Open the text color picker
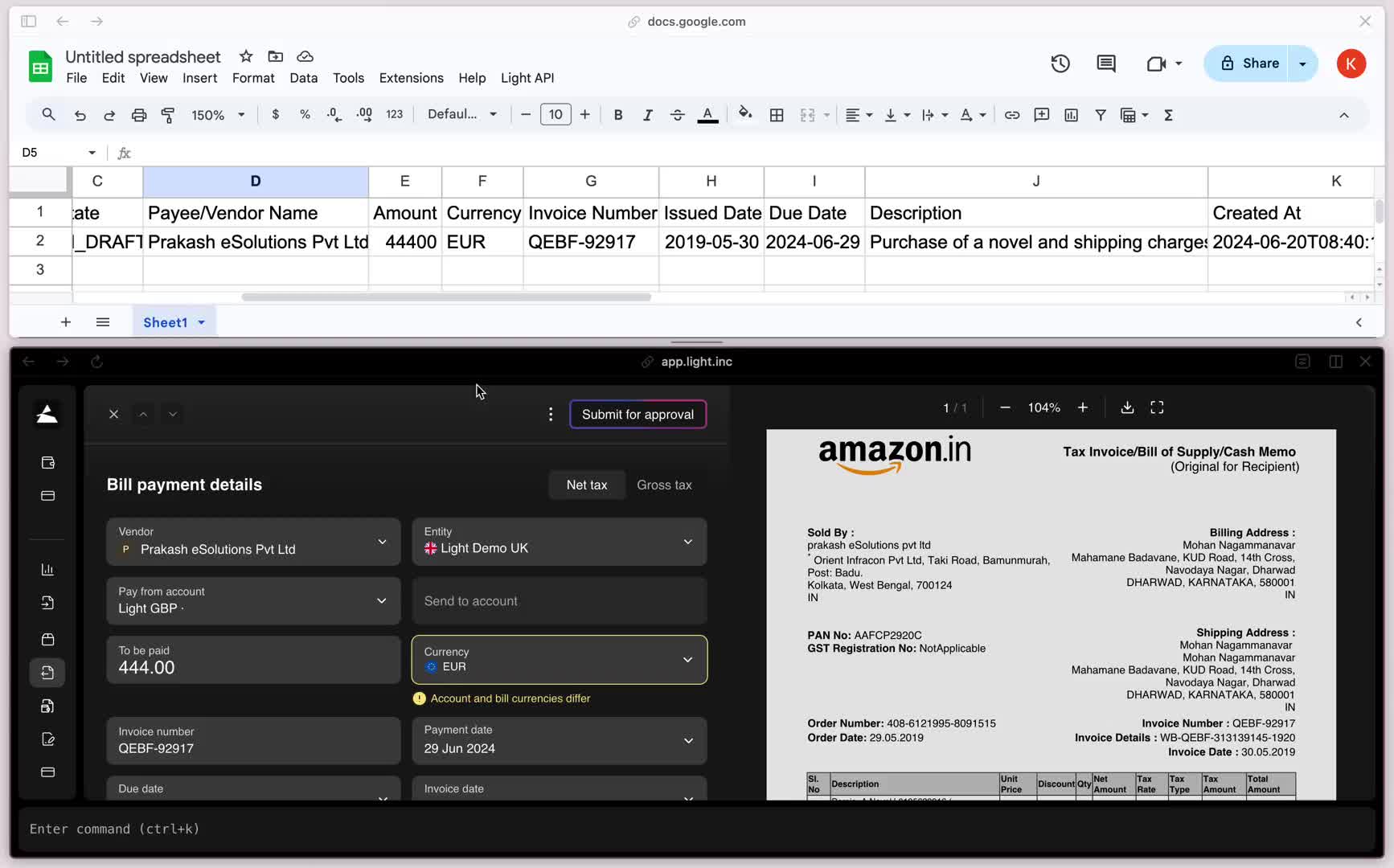The height and width of the screenshot is (868, 1394). pyautogui.click(x=707, y=115)
